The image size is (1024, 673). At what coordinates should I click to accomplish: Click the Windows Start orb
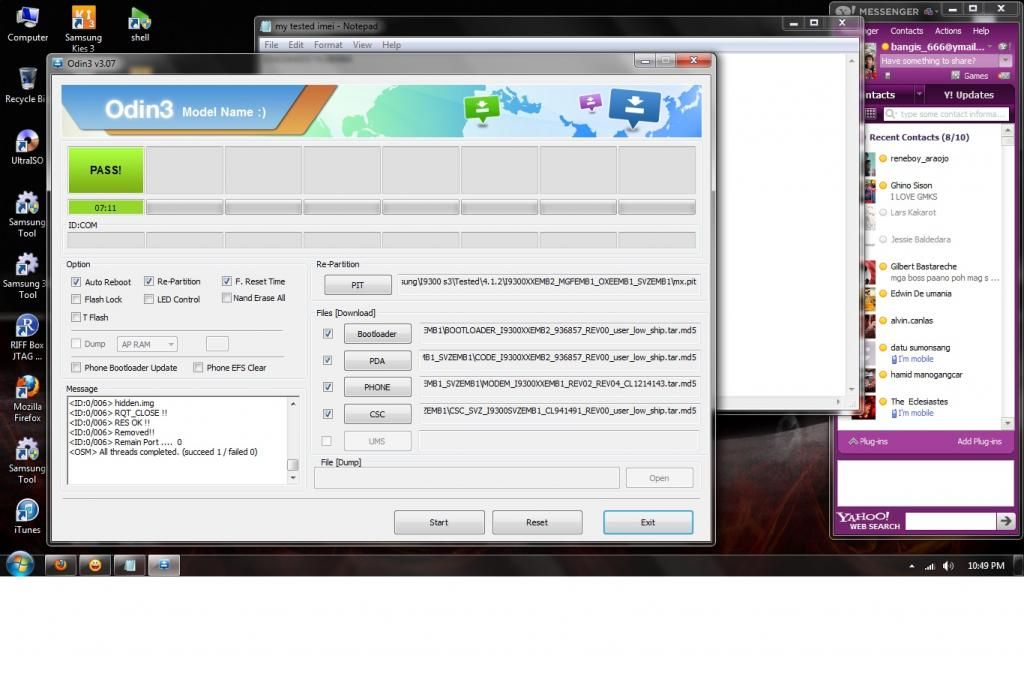[x=19, y=565]
